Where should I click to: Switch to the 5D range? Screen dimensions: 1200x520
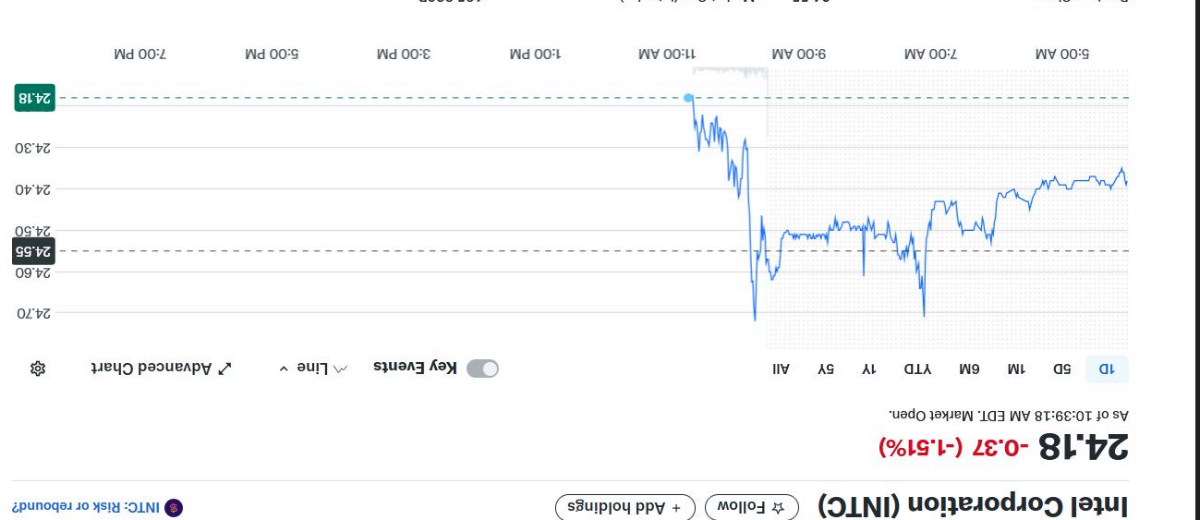[x=1061, y=368]
